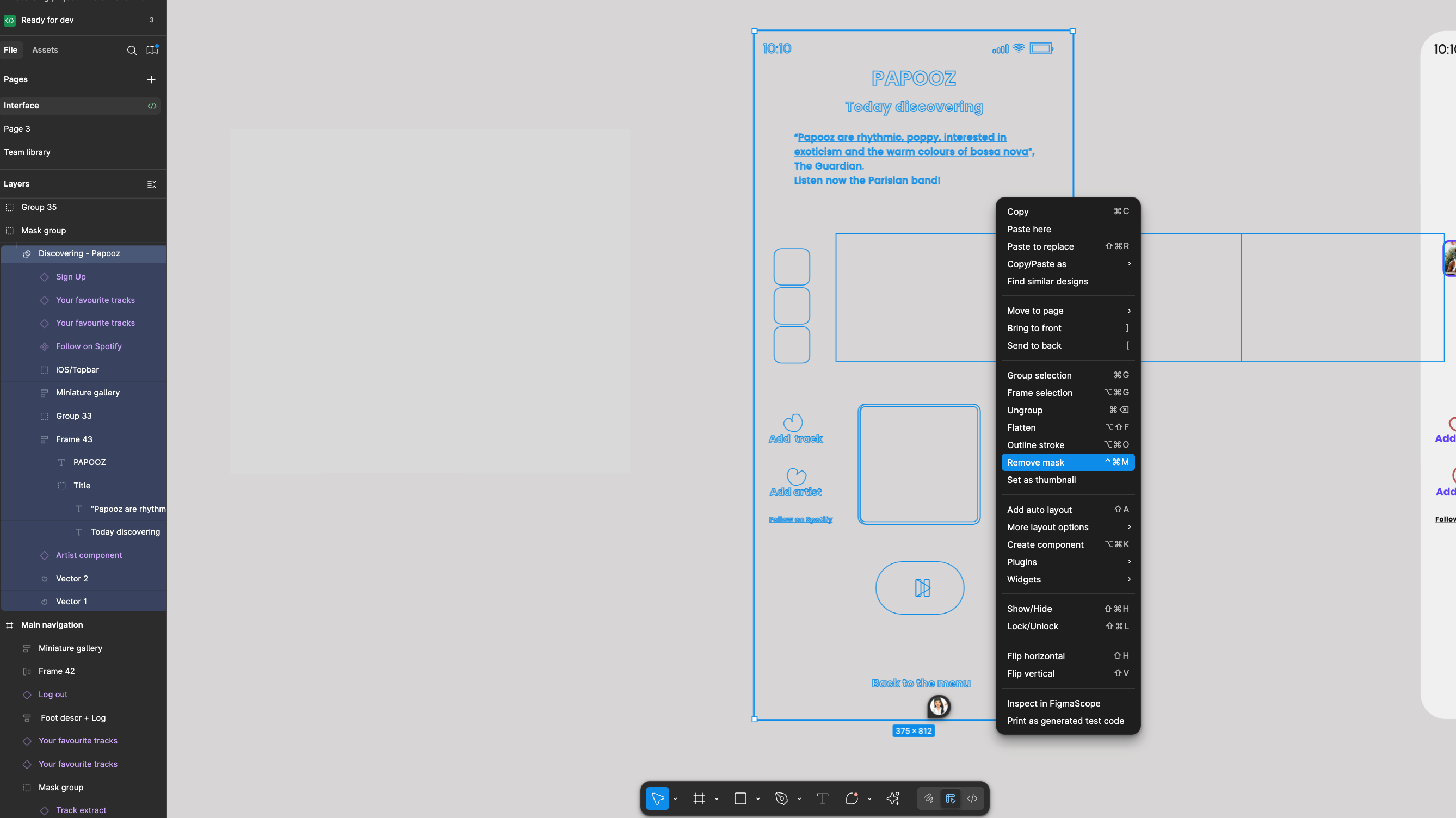1456x818 pixels.
Task: Select the Rectangle shape tool
Action: pos(741,798)
